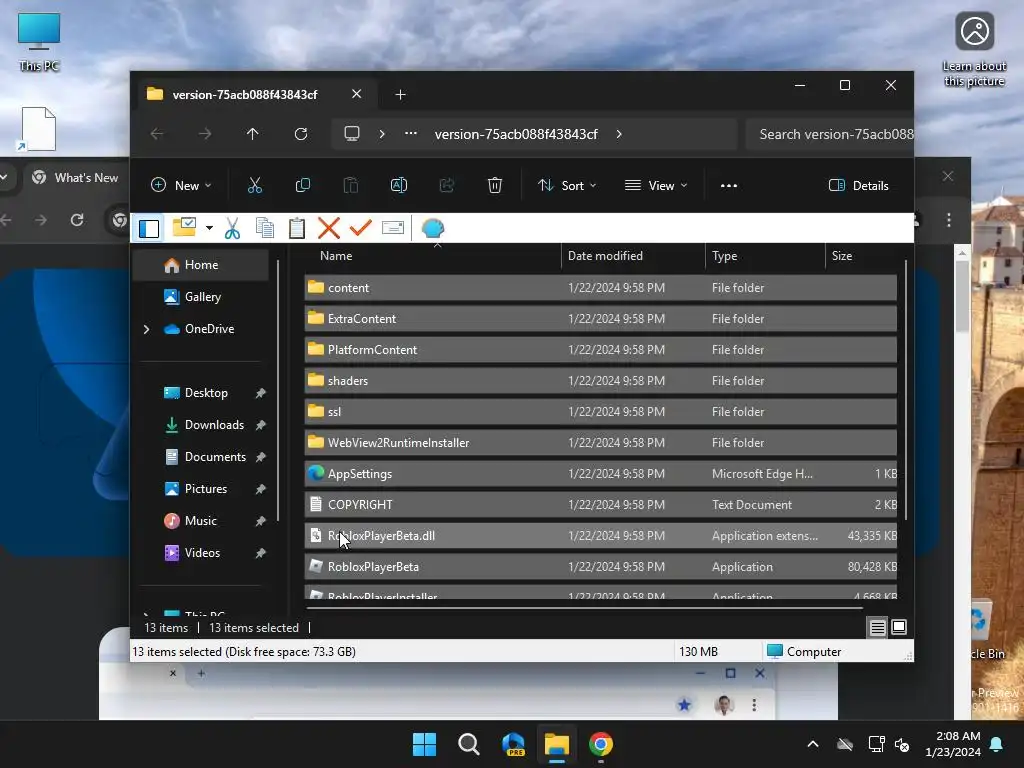Click the chevron after version-75acb088f43843cf in address bar

coord(618,134)
